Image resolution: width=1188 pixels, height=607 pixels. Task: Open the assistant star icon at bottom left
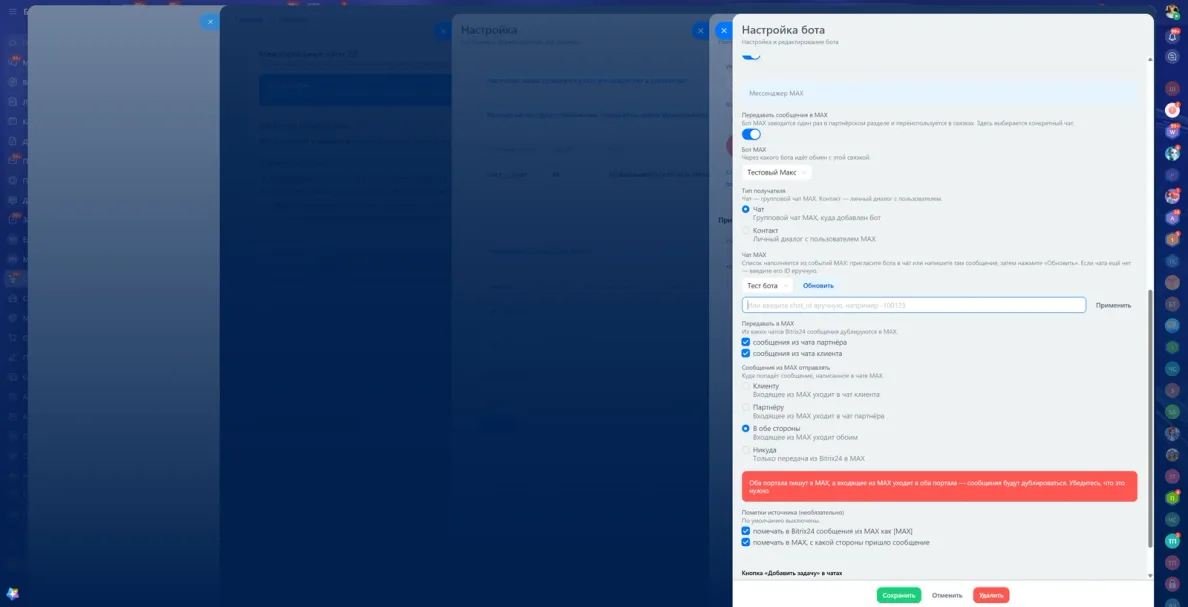pyautogui.click(x=12, y=594)
